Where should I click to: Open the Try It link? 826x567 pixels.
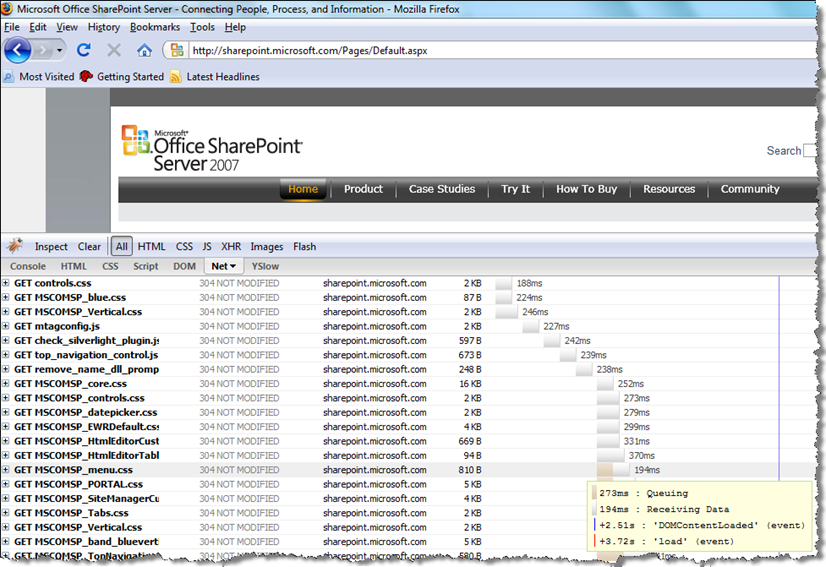(515, 189)
